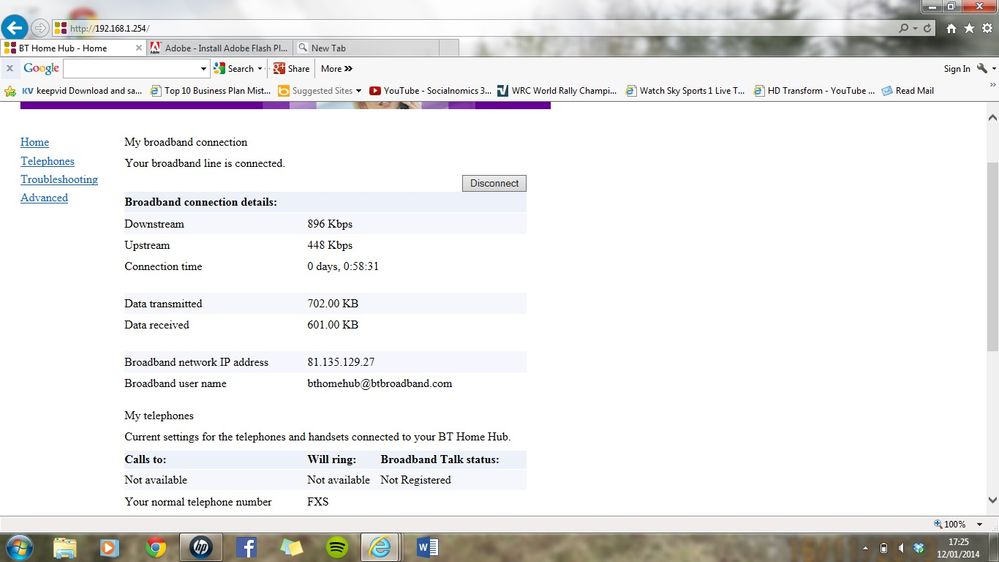Open blank new tab button
Viewport: 999px width, 562px height.
coord(449,48)
